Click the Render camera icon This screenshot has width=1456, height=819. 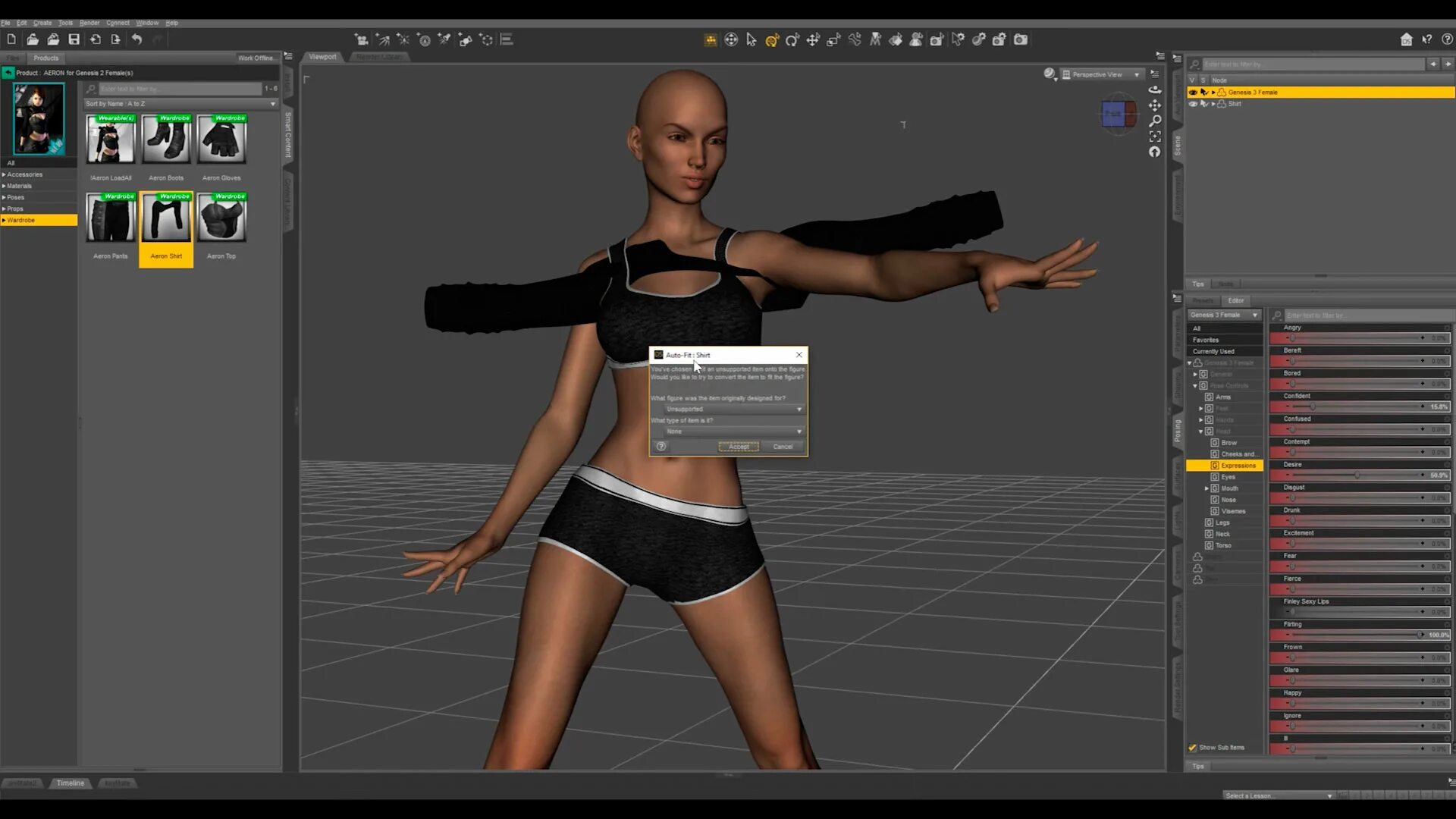(x=1021, y=39)
